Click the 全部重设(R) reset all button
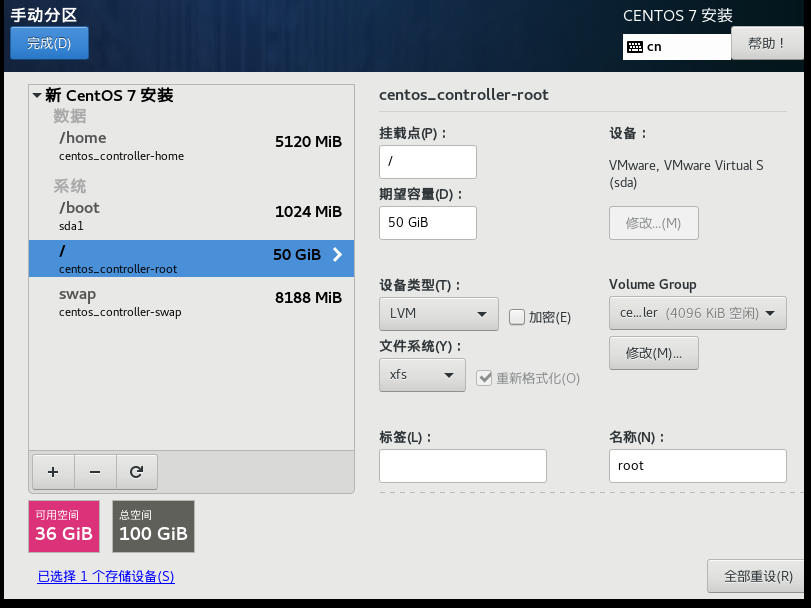Image resolution: width=811 pixels, height=608 pixels. pyautogui.click(x=758, y=576)
